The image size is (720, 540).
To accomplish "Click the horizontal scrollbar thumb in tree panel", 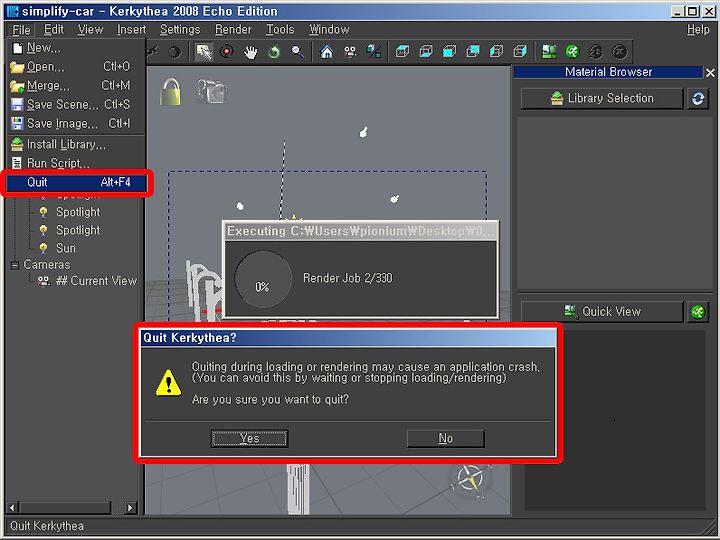I will coord(65,508).
